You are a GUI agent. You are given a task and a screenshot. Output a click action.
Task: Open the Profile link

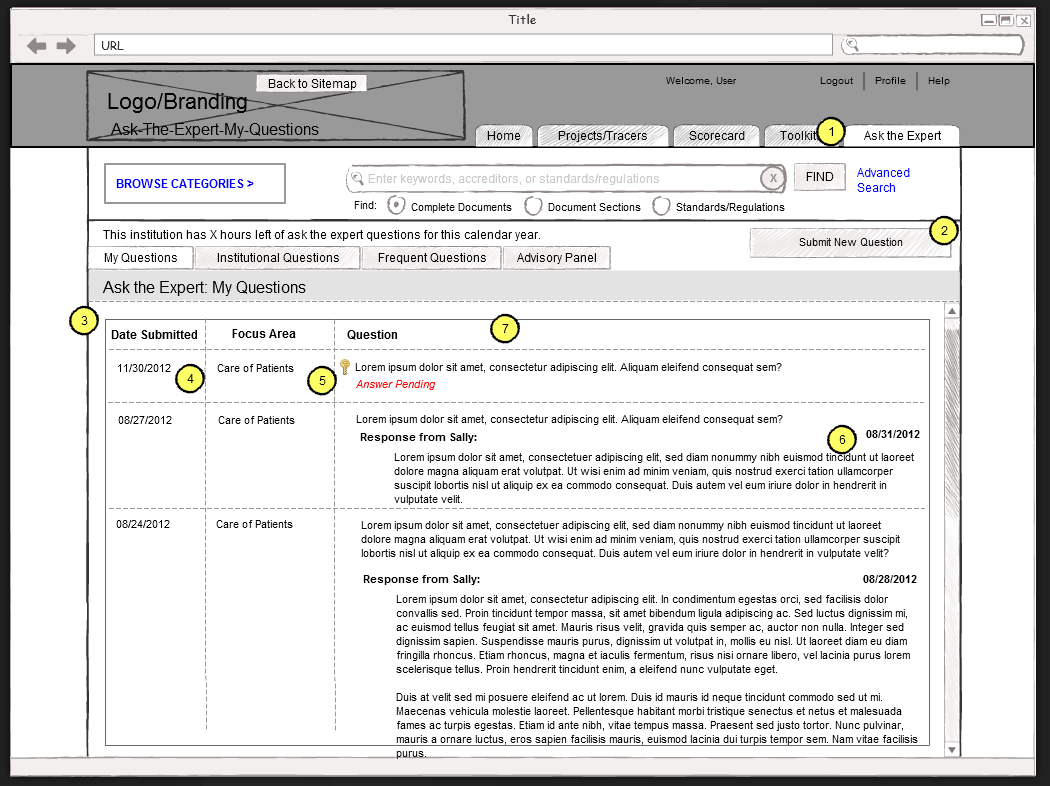click(890, 80)
